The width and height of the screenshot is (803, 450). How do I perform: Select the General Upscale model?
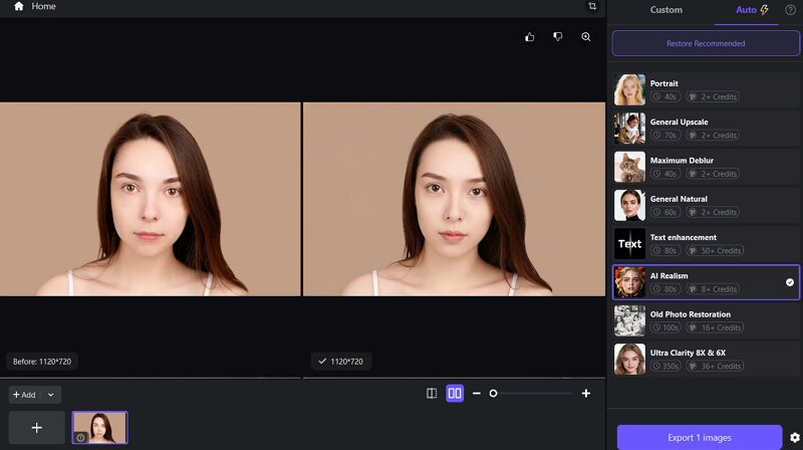706,128
